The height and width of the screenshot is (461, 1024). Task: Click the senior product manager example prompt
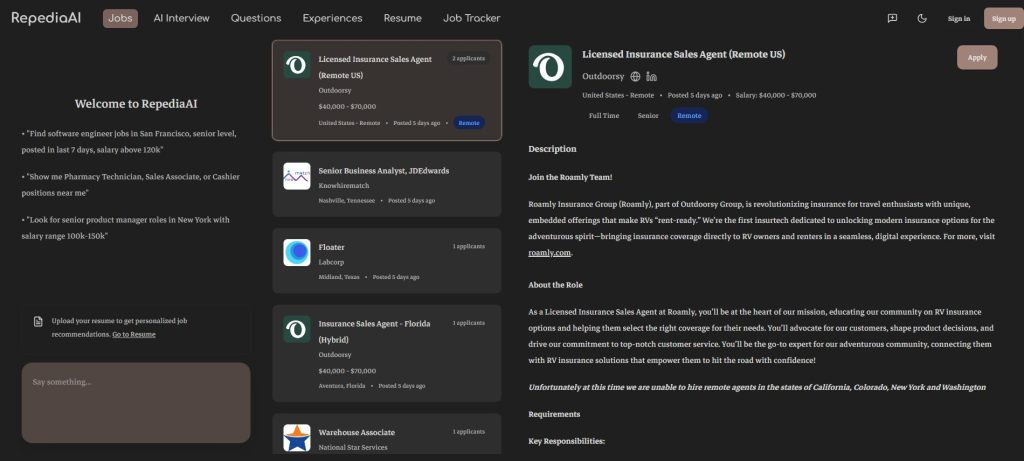pos(125,228)
